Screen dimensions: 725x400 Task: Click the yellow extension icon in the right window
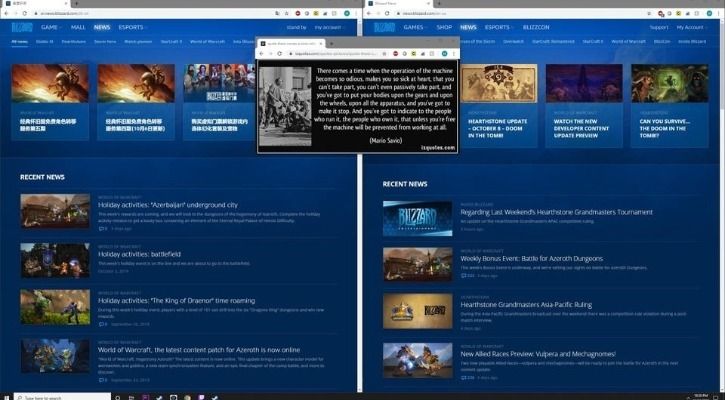coord(679,13)
